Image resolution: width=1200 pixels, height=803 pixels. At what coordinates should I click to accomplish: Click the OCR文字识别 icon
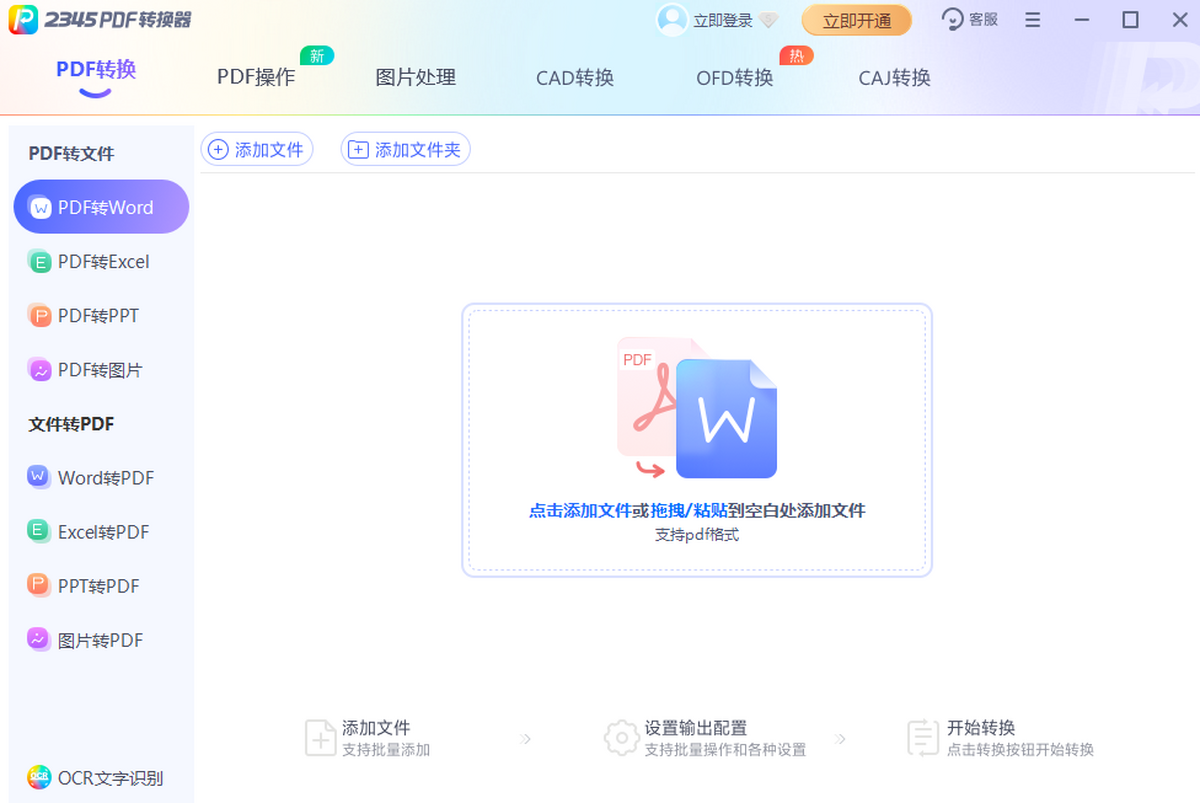tap(39, 777)
